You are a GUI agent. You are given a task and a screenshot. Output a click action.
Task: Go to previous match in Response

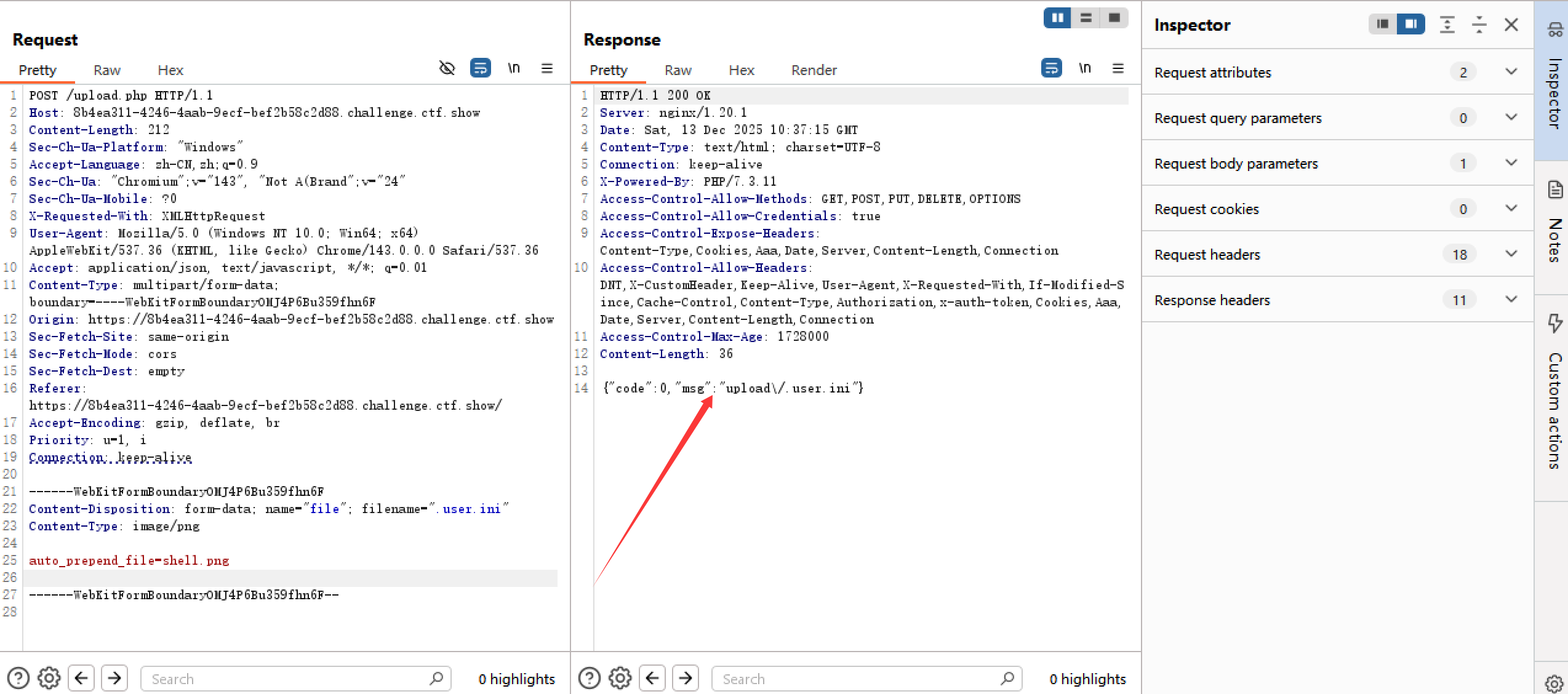point(652,678)
